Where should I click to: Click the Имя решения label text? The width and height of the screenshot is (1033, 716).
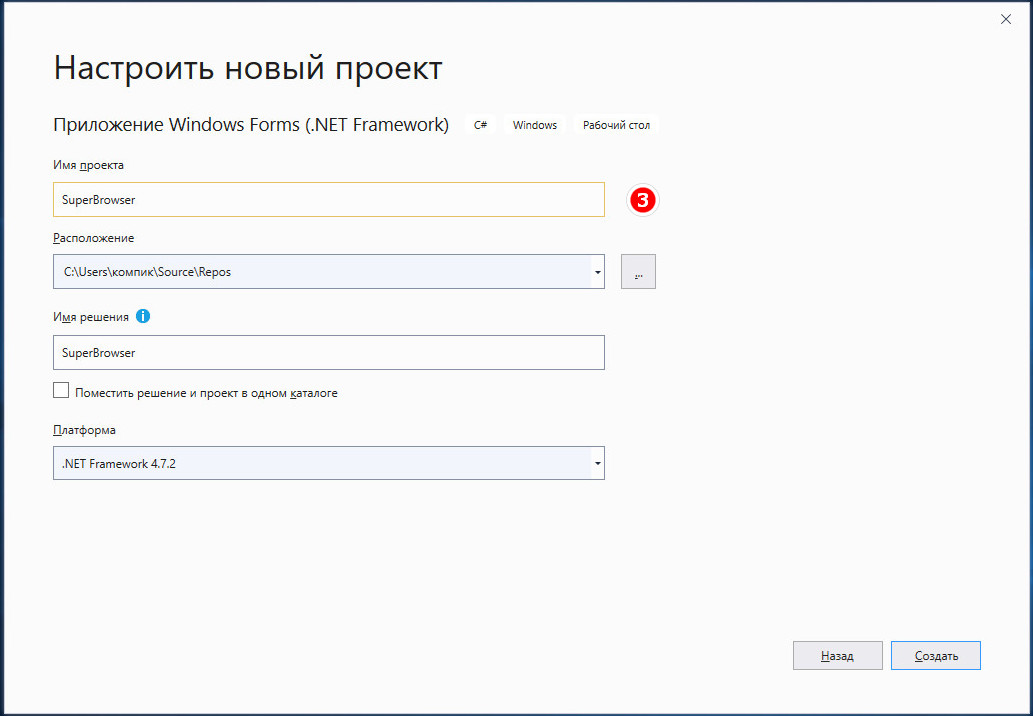(91, 317)
